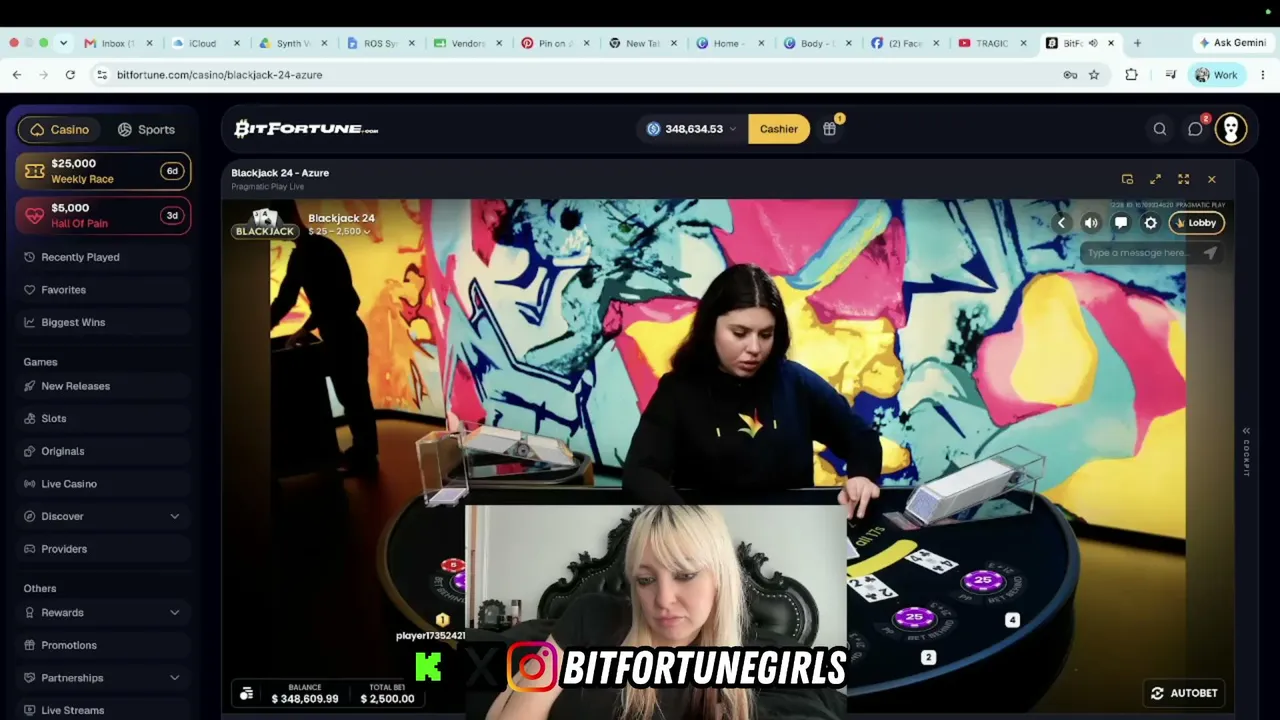Expand the Discover section

point(103,516)
